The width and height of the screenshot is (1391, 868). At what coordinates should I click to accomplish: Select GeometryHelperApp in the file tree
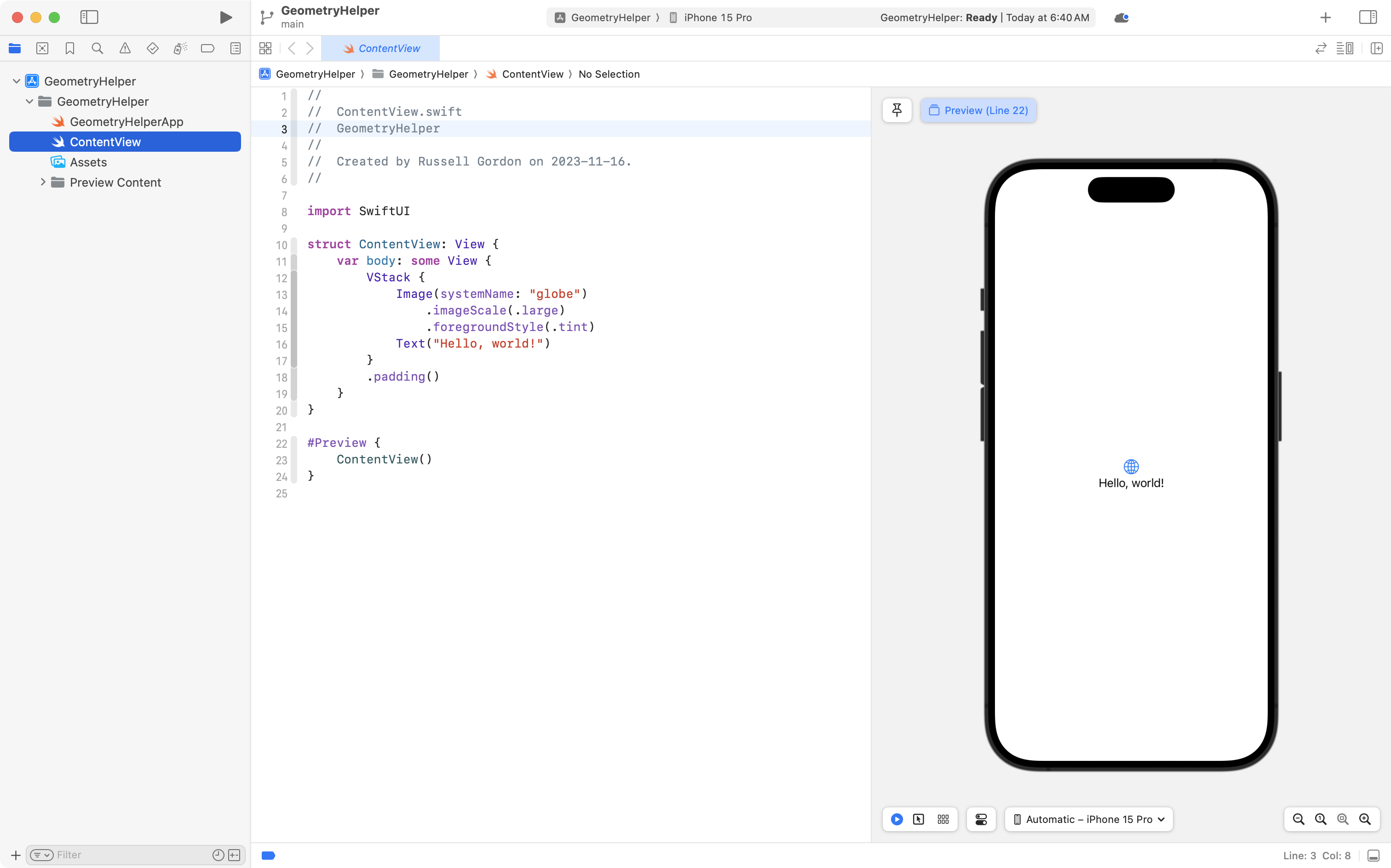126,122
